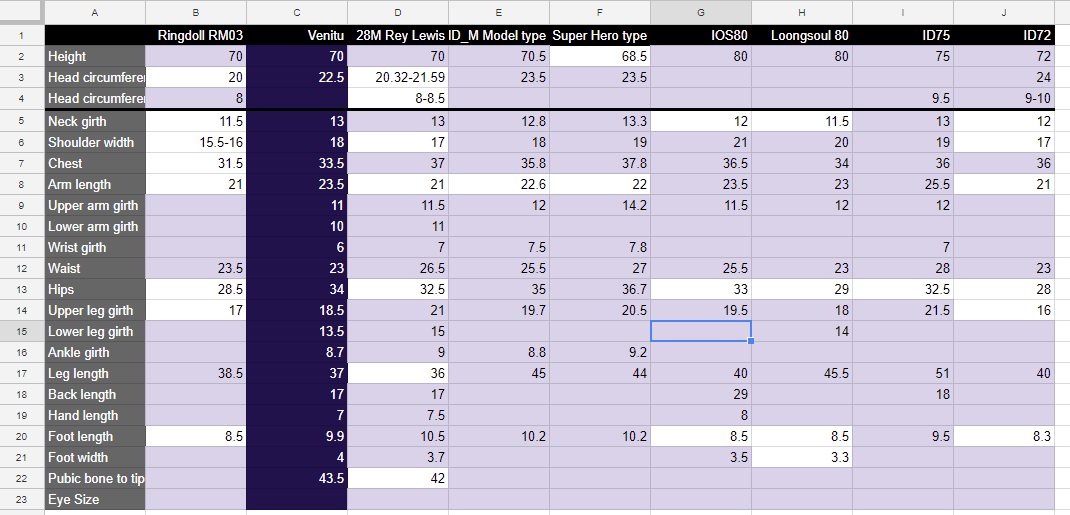1070x515 pixels.
Task: Click the ID72 header cell
Action: coord(1004,35)
